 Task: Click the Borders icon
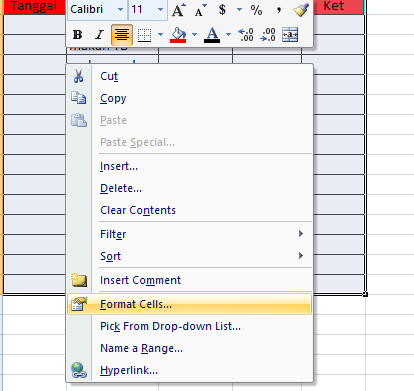coord(144,35)
